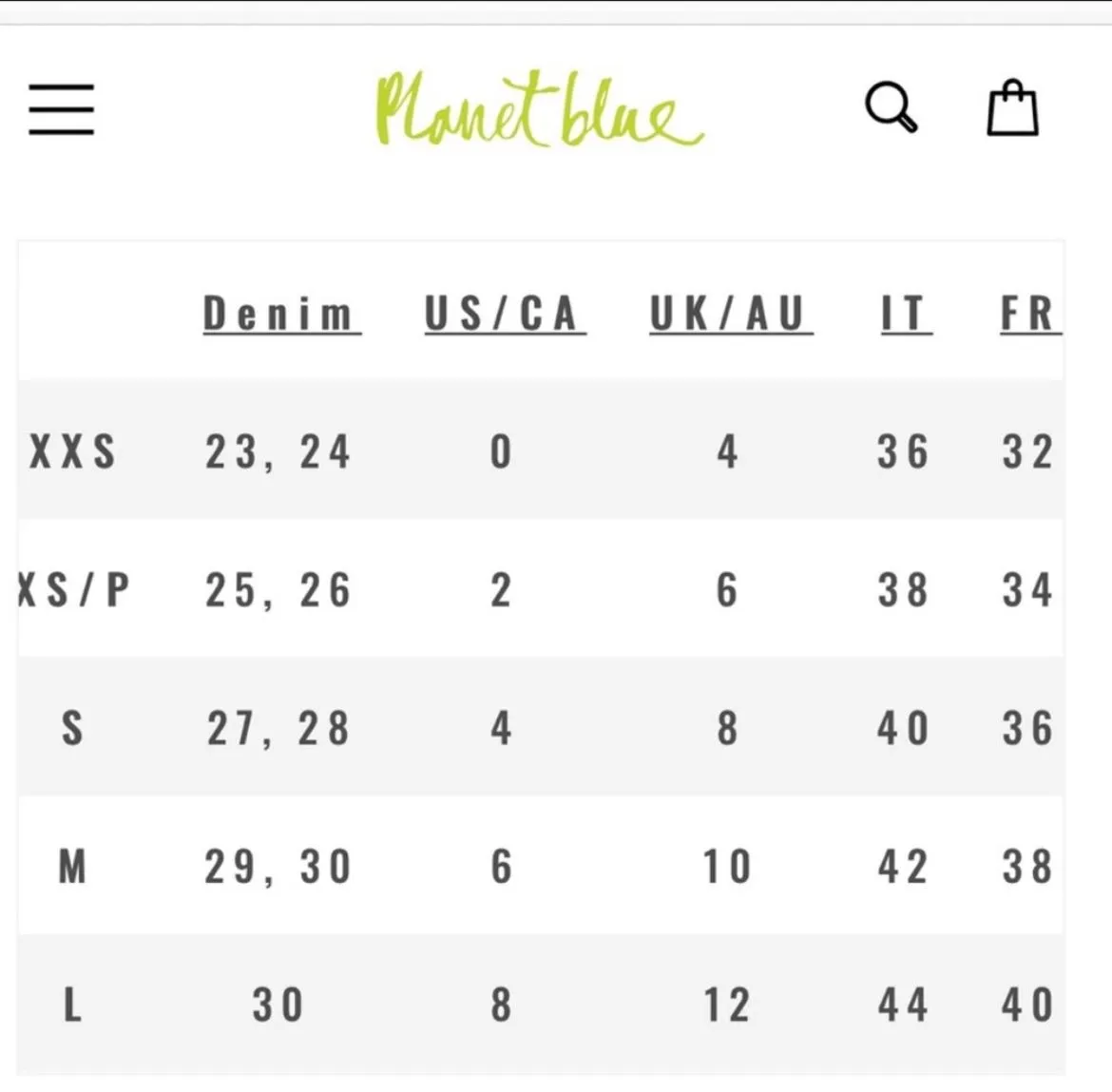The image size is (1112, 1092).
Task: Open the shopping bag cart
Action: [x=1013, y=107]
